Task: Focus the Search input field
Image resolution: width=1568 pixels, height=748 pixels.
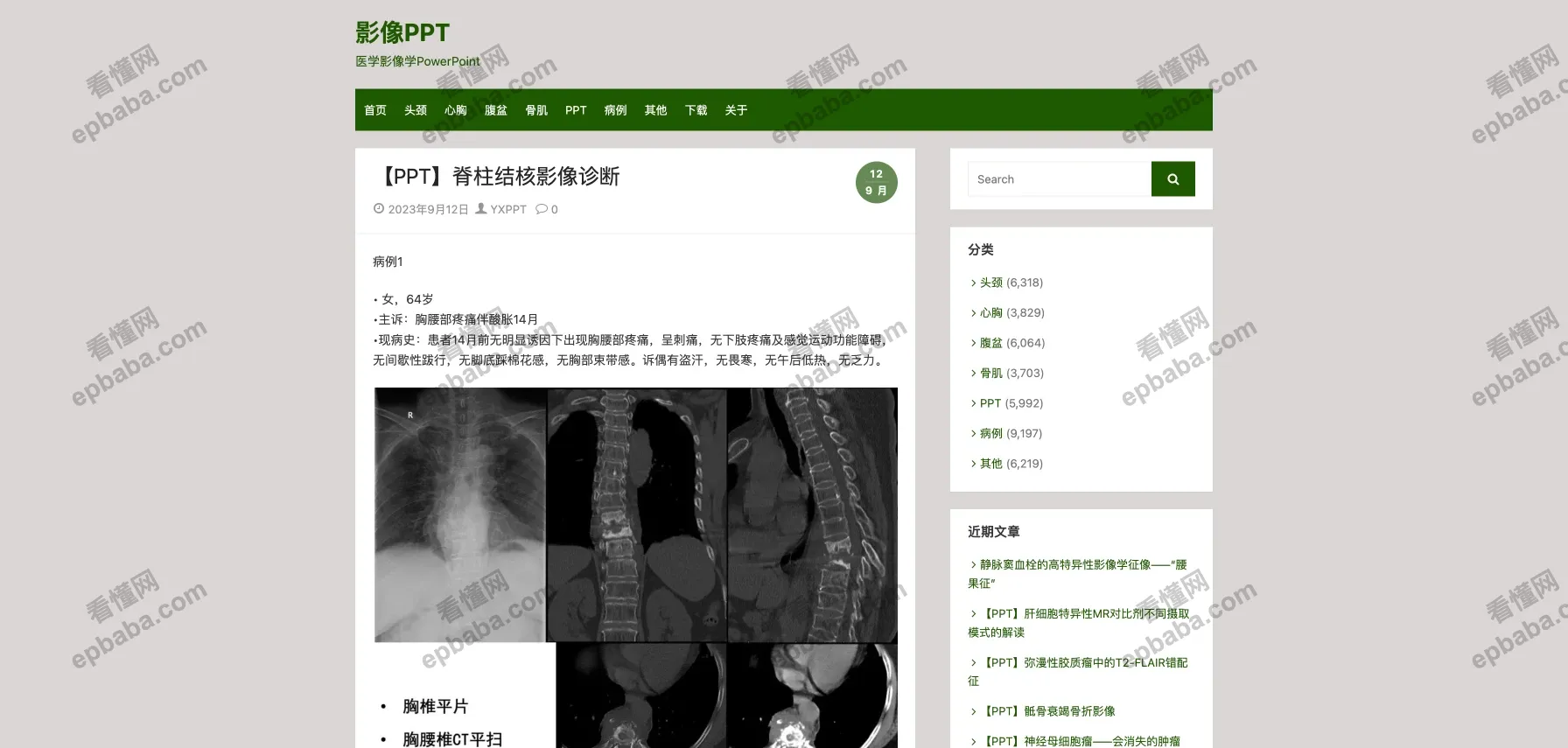Action: [x=1060, y=179]
